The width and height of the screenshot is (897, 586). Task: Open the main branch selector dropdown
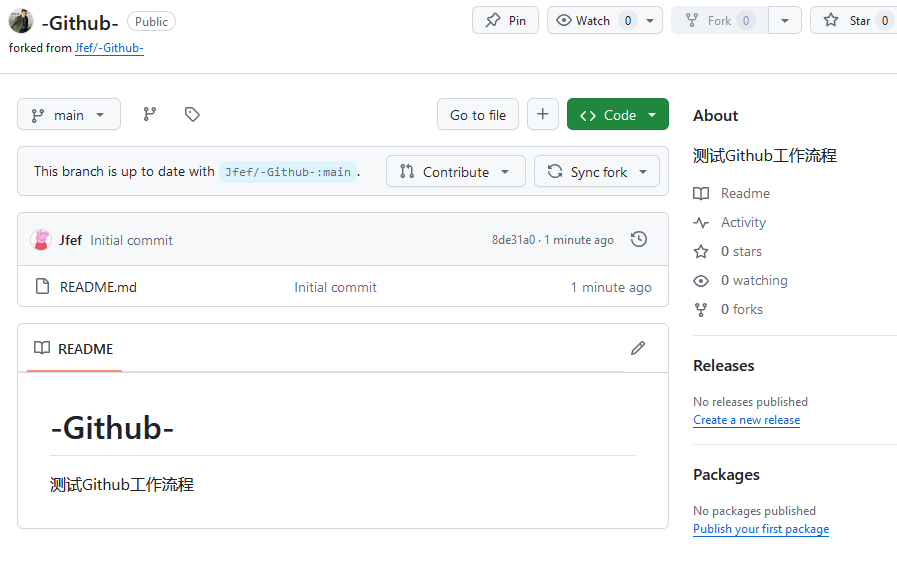(x=69, y=114)
